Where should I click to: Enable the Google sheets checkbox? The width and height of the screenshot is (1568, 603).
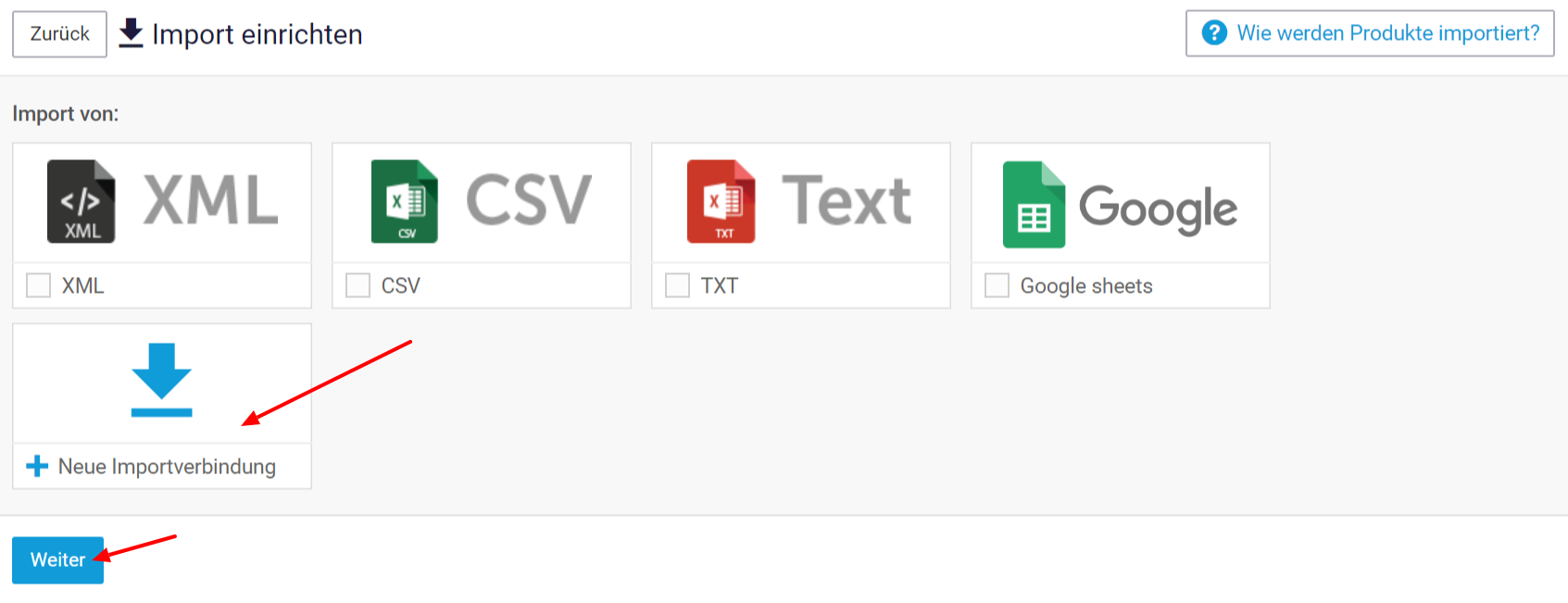point(997,285)
